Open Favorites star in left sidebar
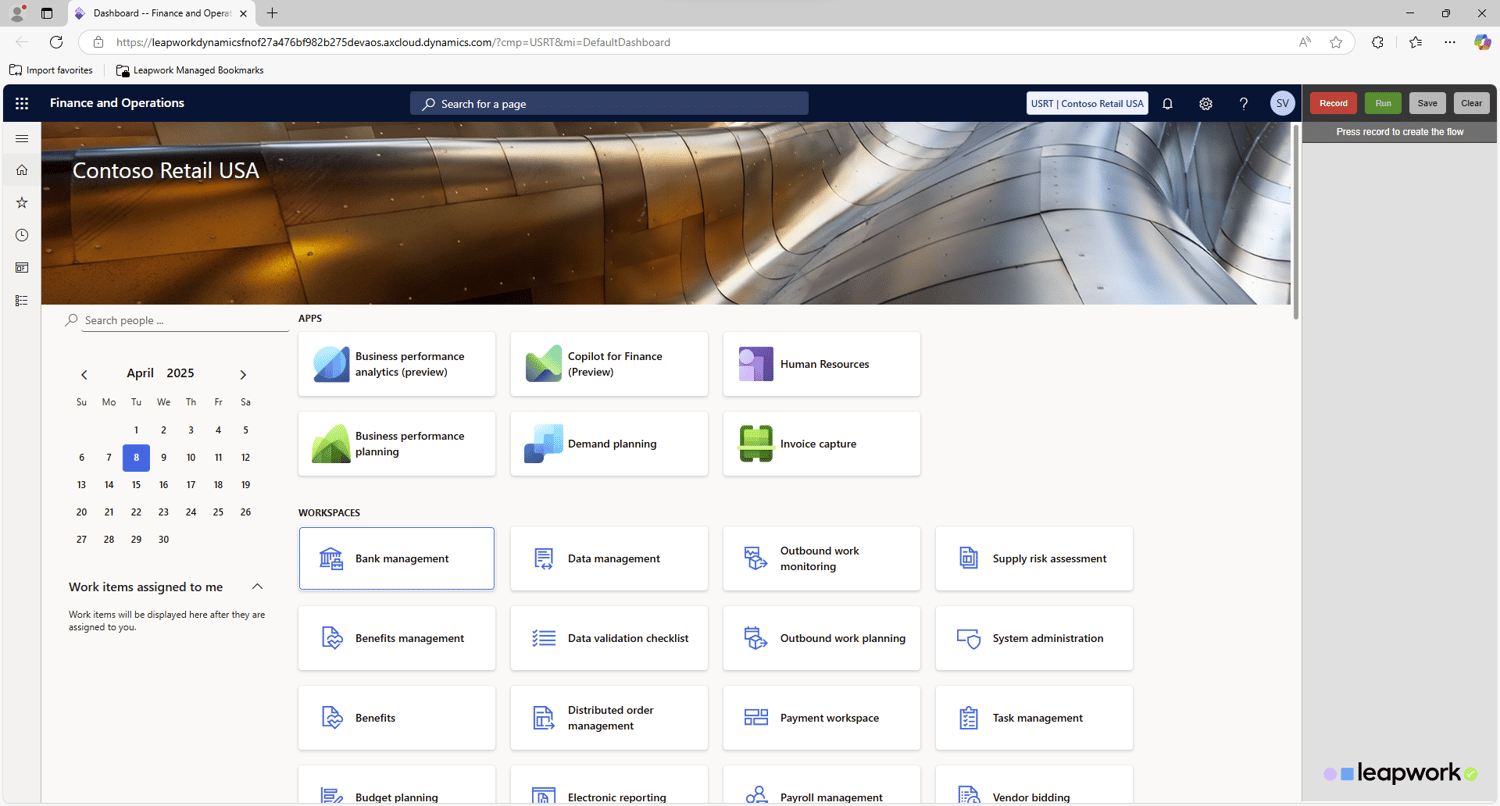This screenshot has height=806, width=1500. coord(22,203)
